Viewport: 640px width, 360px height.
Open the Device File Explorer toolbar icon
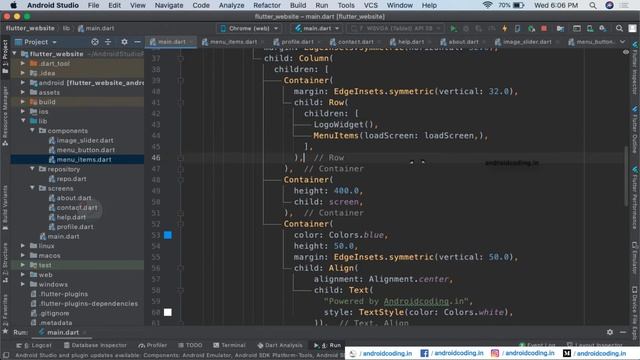560,29
